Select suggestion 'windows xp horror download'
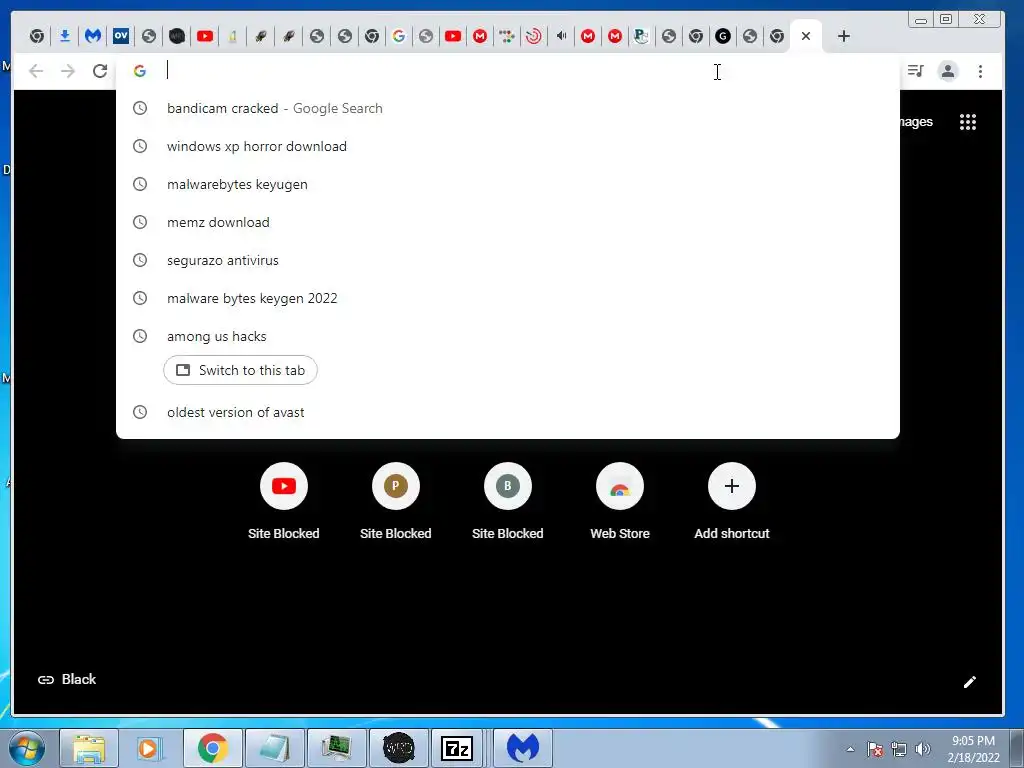This screenshot has height=768, width=1024. [507, 146]
